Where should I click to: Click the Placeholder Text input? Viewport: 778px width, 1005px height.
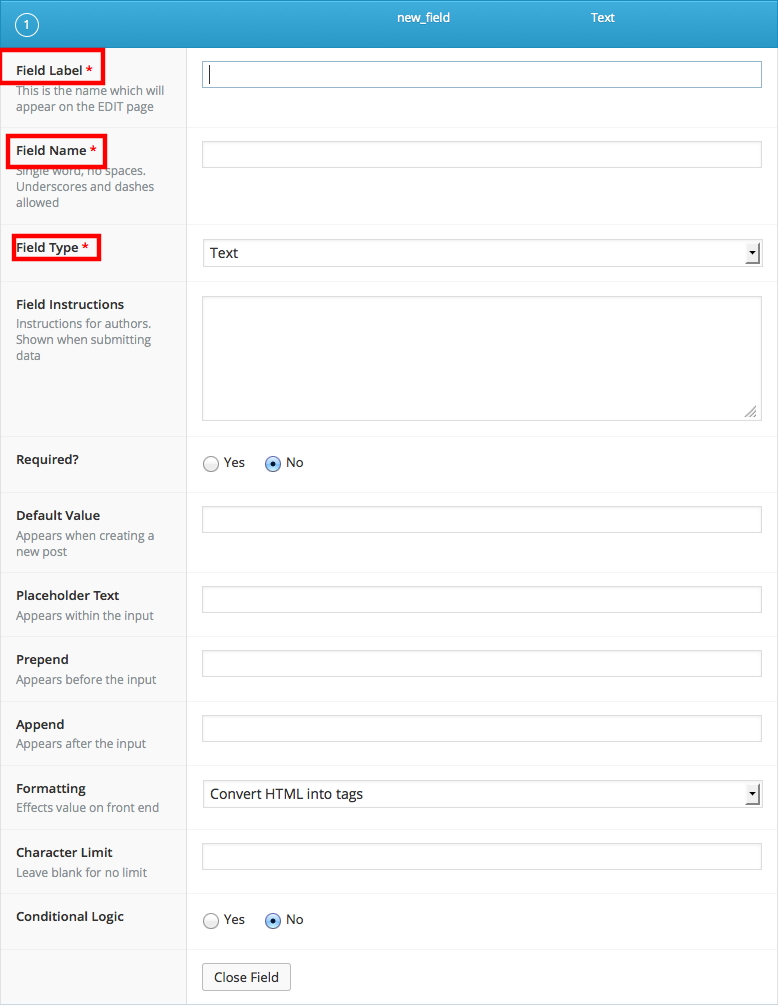(x=481, y=600)
